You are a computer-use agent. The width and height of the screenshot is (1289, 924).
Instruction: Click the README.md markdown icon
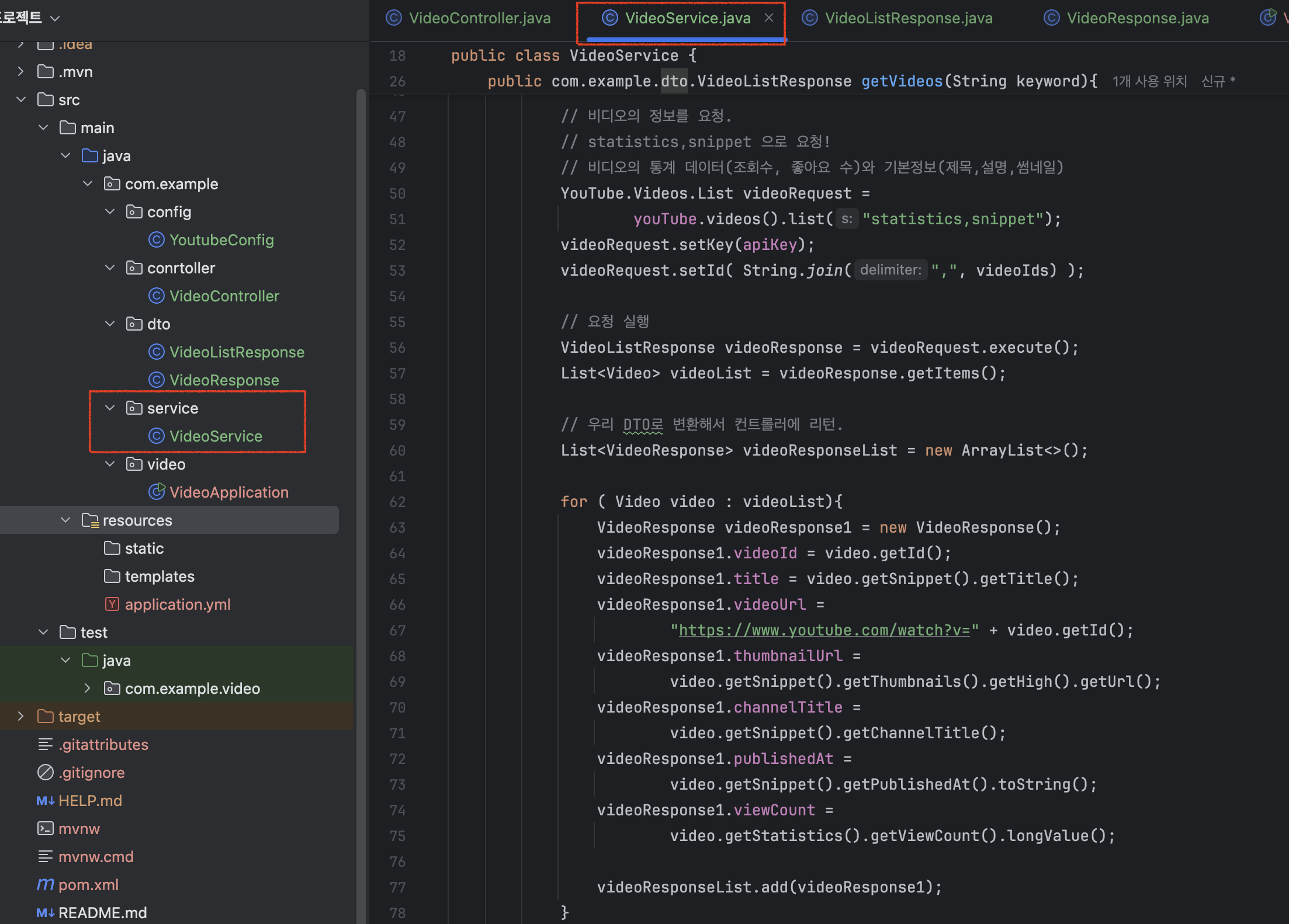tap(46, 913)
